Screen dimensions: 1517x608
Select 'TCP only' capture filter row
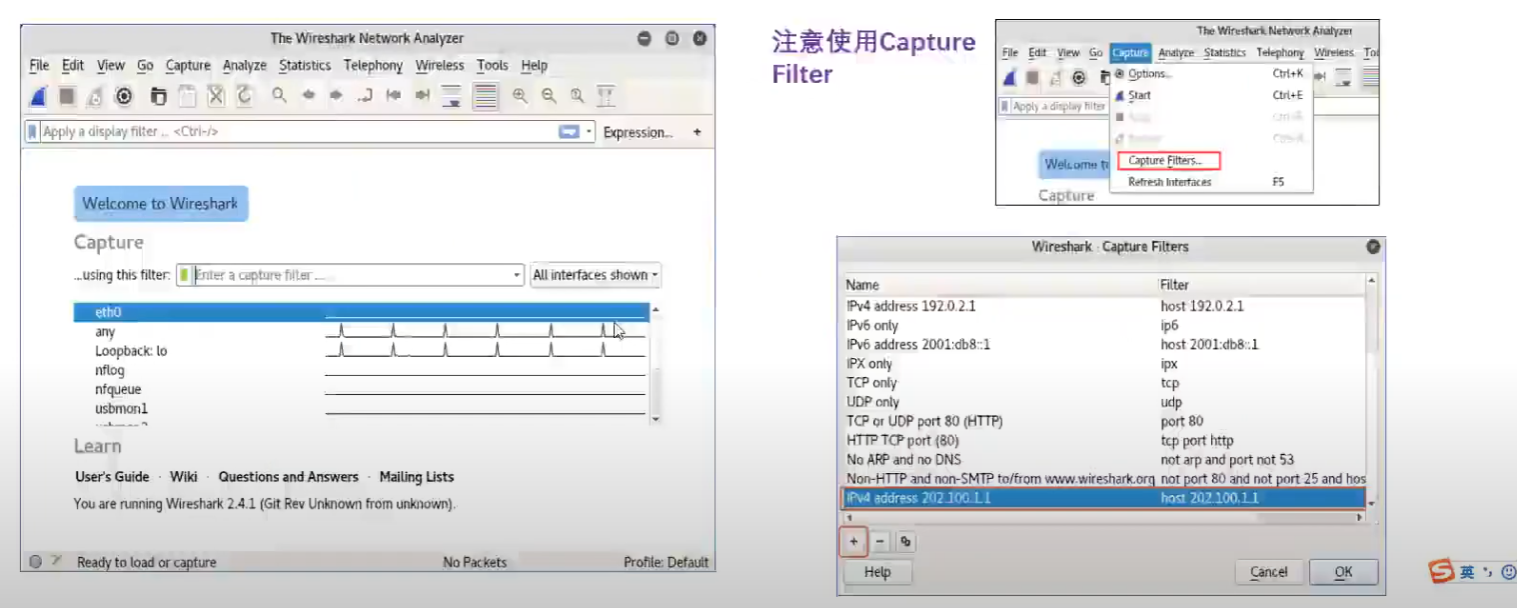pos(1105,383)
